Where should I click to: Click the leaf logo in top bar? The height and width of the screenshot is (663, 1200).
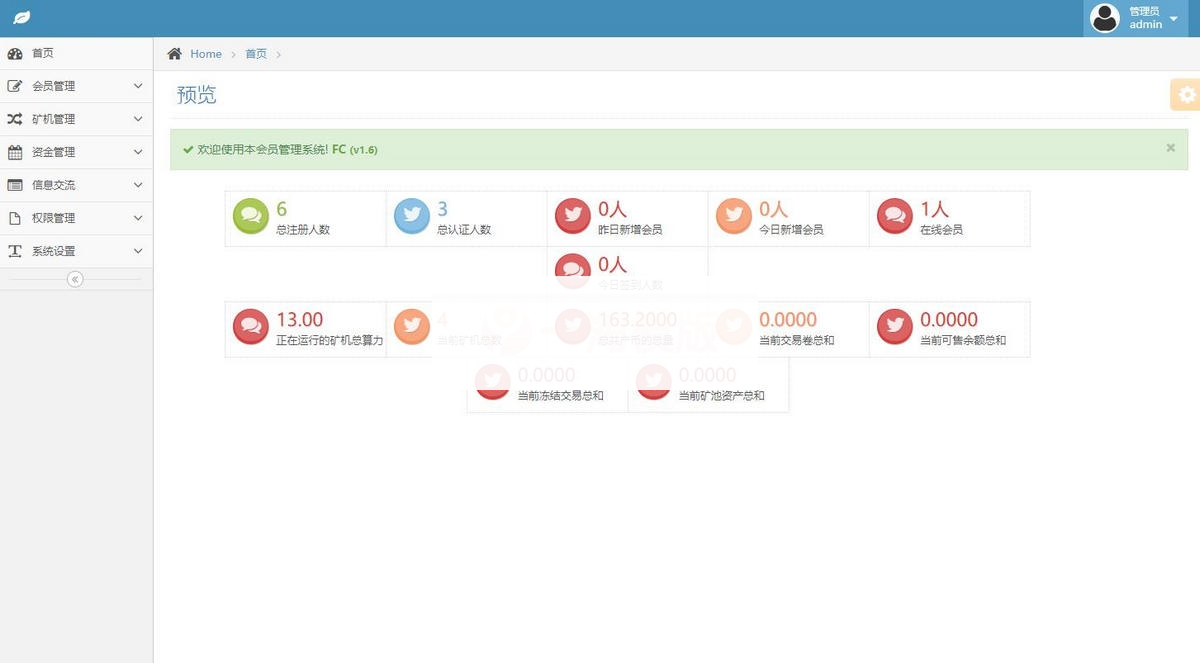coord(21,18)
